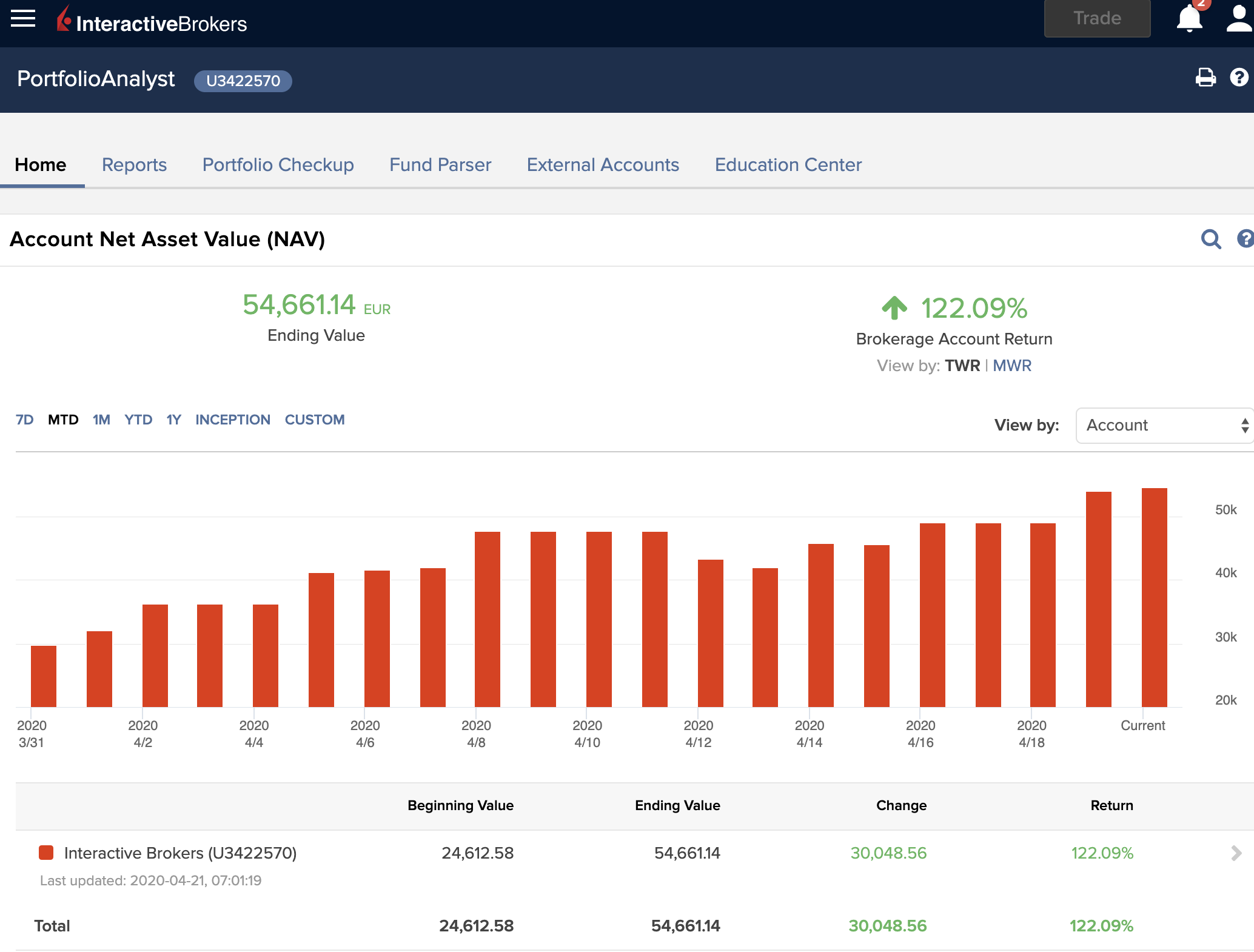Click the Trade button
The image size is (1254, 952).
1097,18
